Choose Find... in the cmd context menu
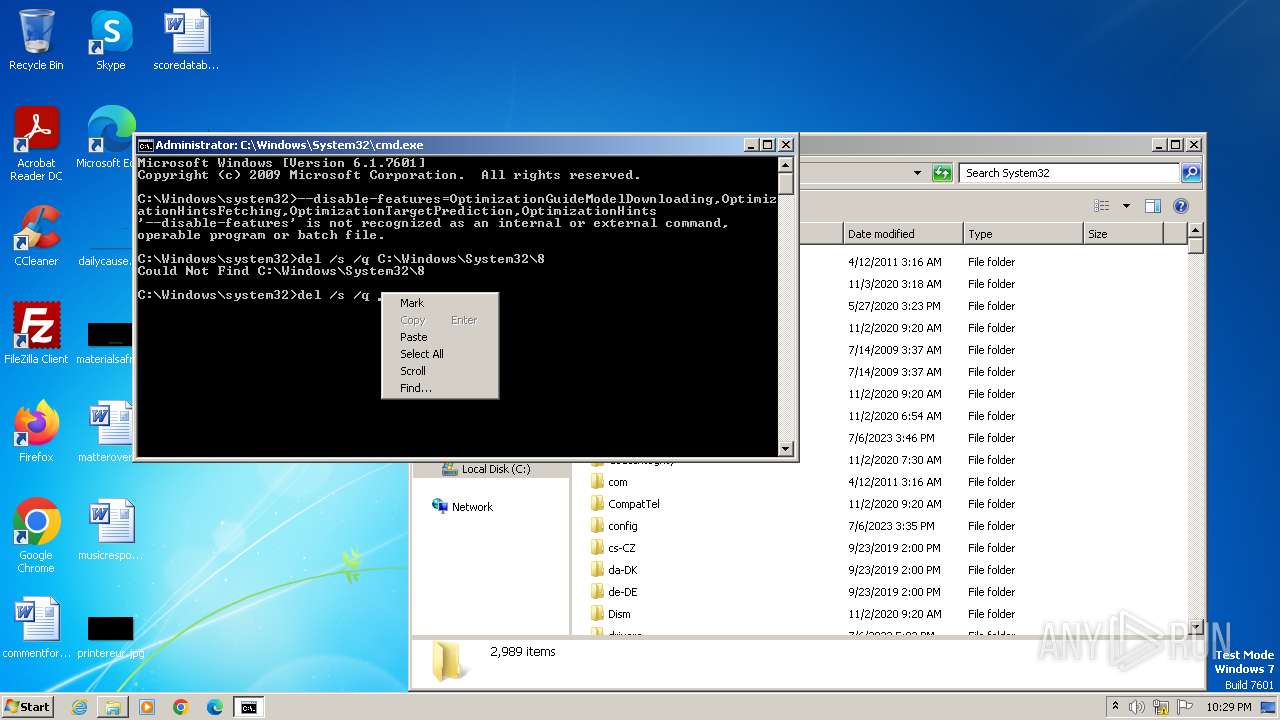 point(440,388)
